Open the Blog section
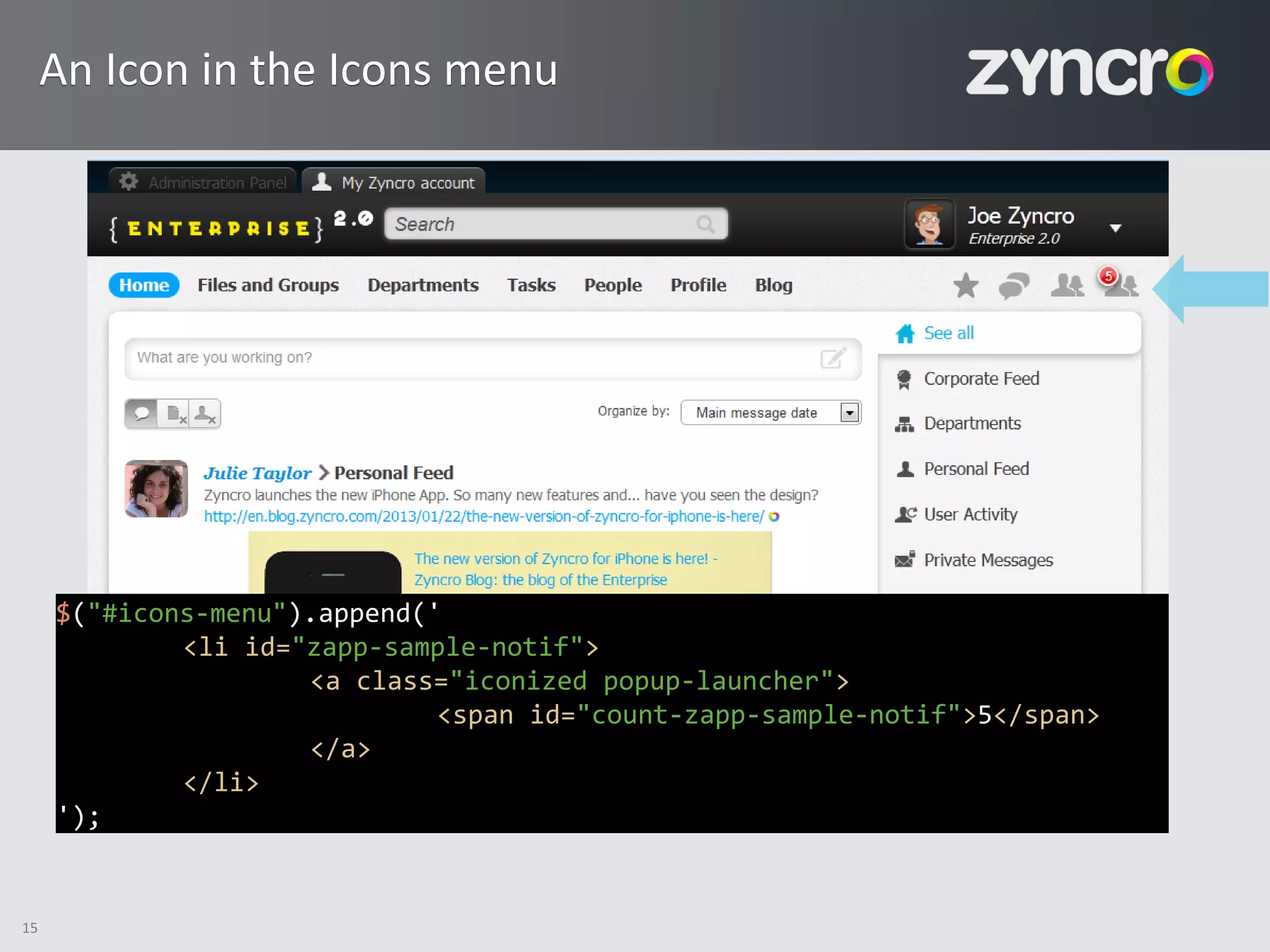This screenshot has height=952, width=1270. pyautogui.click(x=773, y=285)
